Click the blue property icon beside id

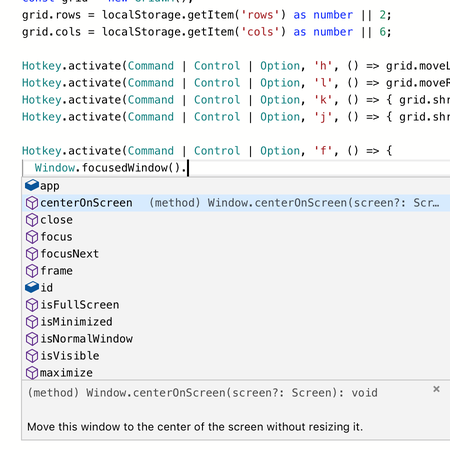click(x=32, y=287)
